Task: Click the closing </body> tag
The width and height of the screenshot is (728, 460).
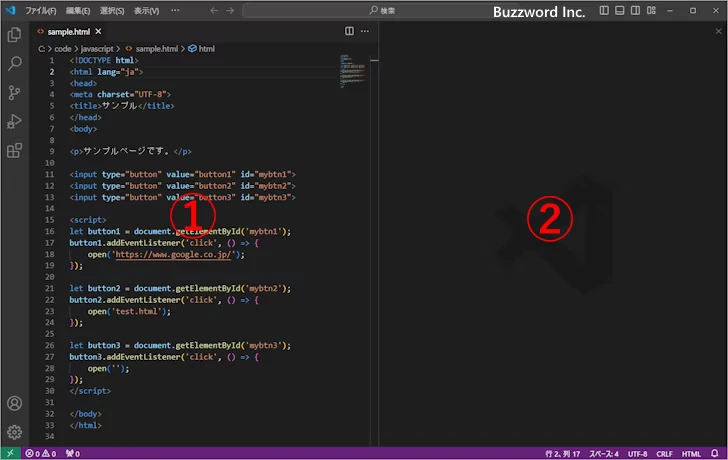Action: pyautogui.click(x=85, y=414)
